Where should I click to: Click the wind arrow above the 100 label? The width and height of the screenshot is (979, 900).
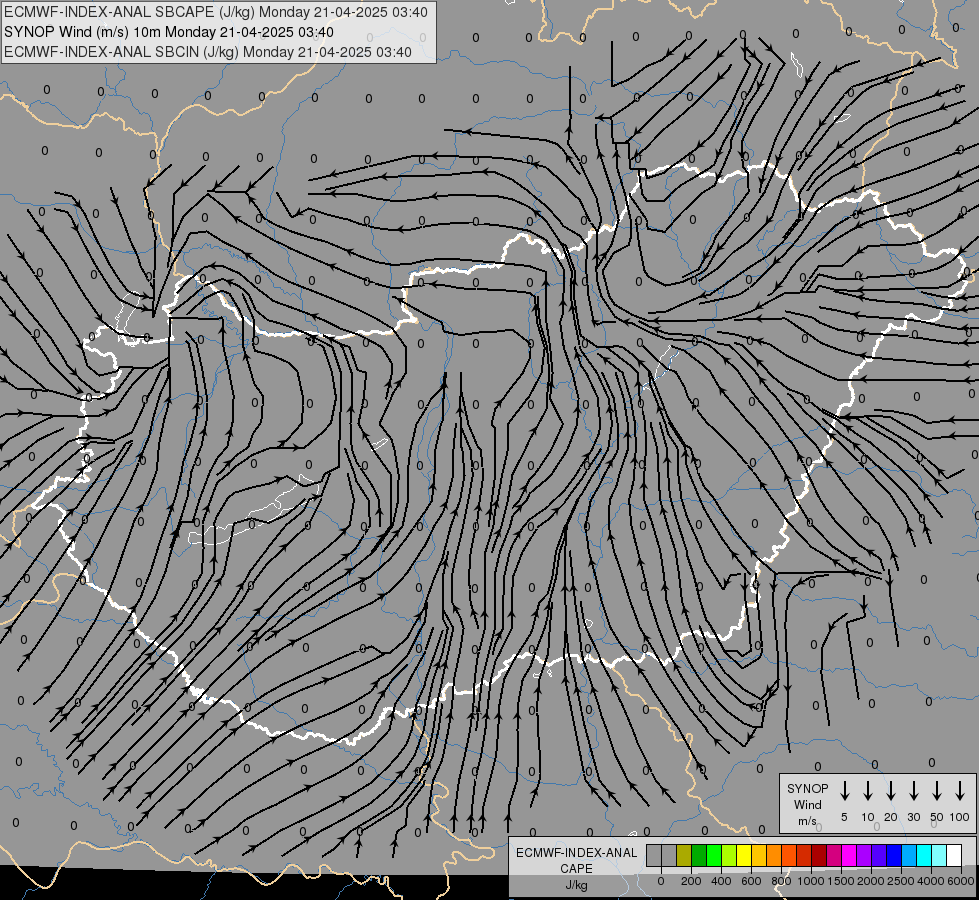point(960,791)
